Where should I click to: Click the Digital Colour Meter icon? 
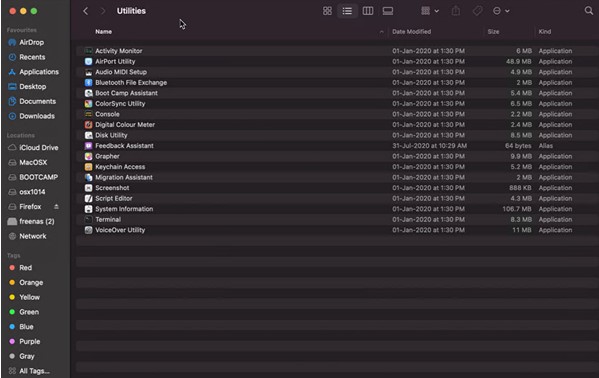click(x=89, y=125)
